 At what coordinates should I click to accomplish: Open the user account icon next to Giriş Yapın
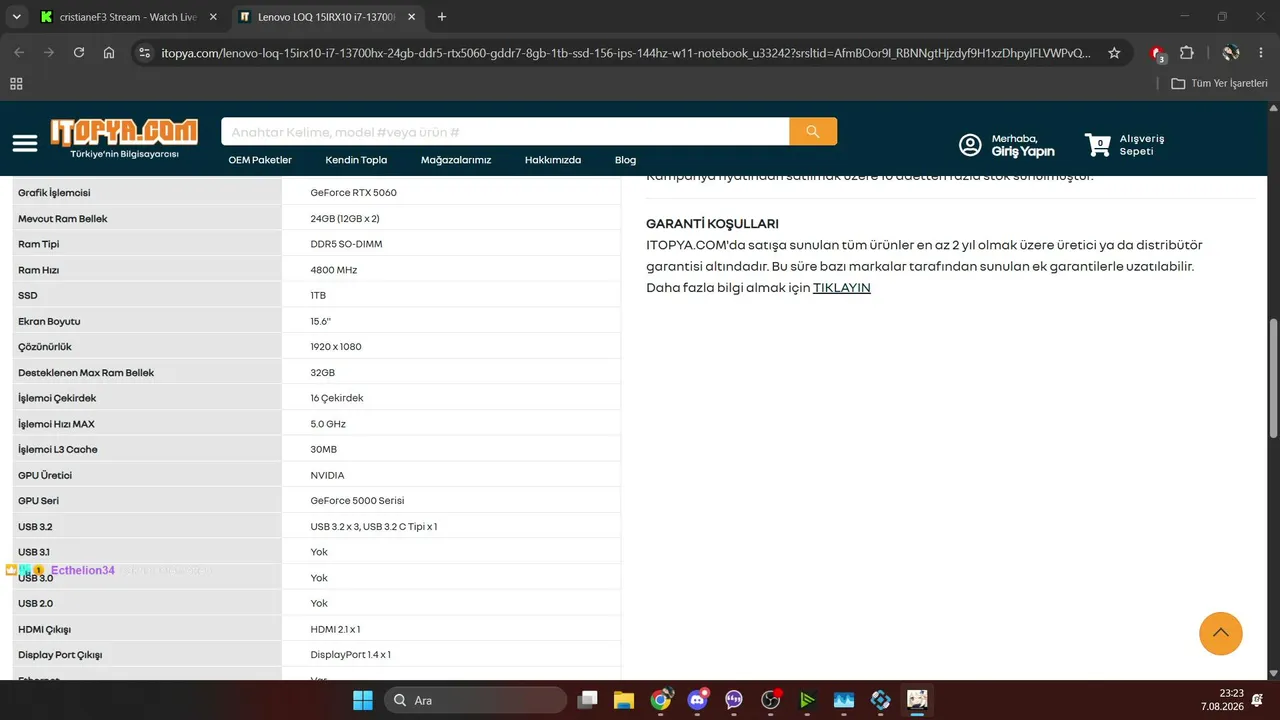pos(970,145)
